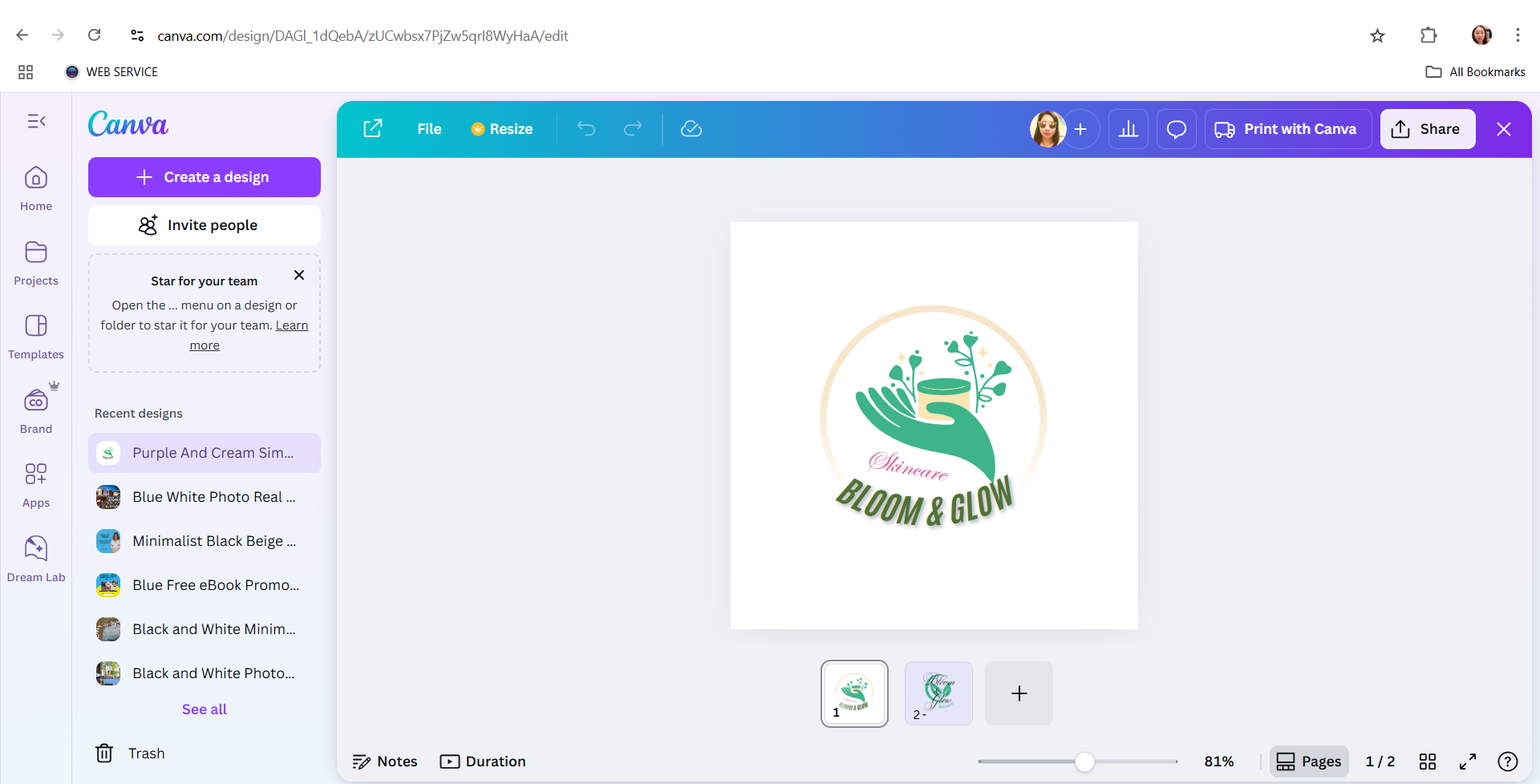1540x784 pixels.
Task: Click Create a design button
Action: [x=205, y=177]
